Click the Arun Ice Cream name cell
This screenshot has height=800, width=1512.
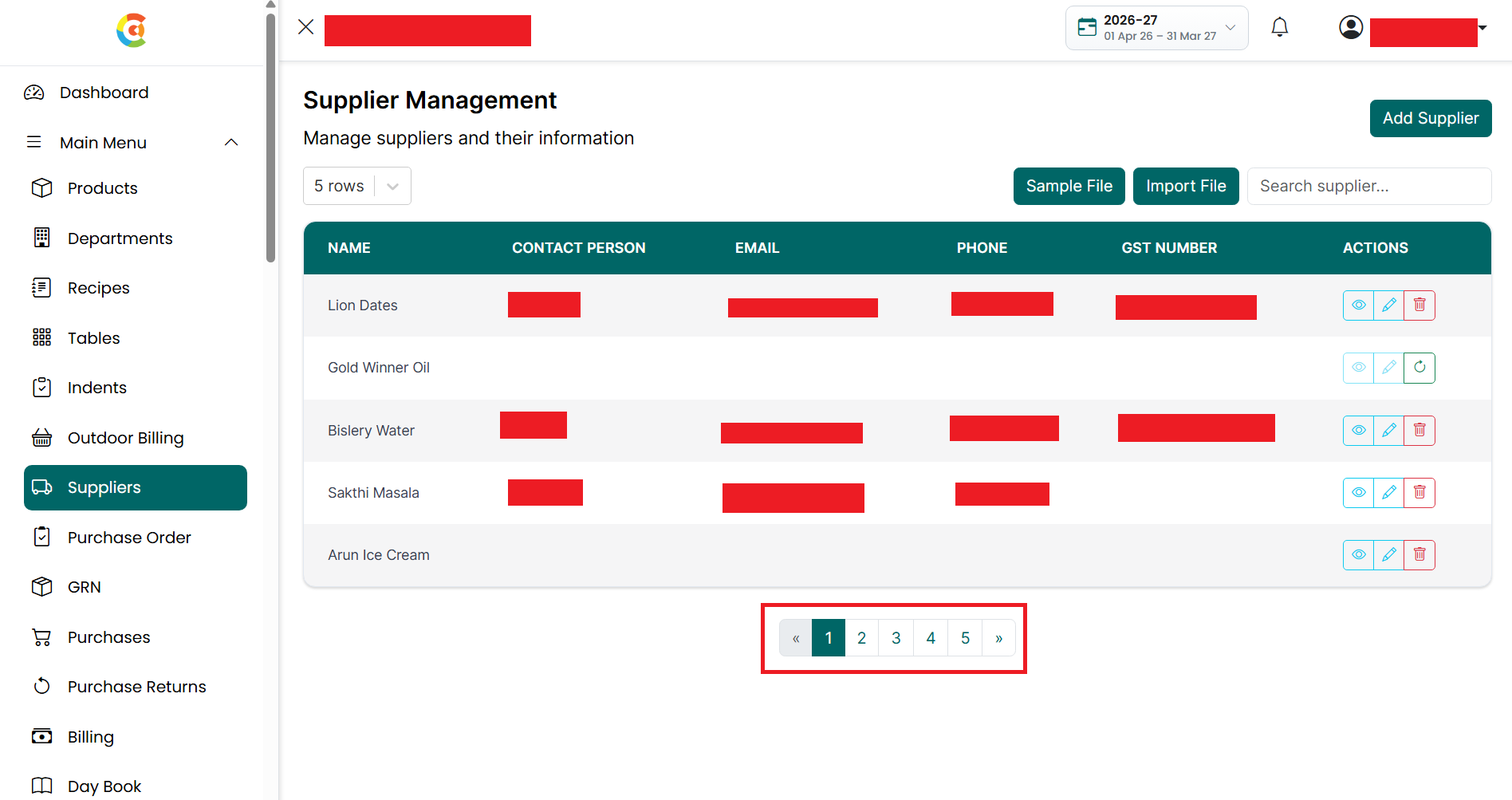point(379,555)
